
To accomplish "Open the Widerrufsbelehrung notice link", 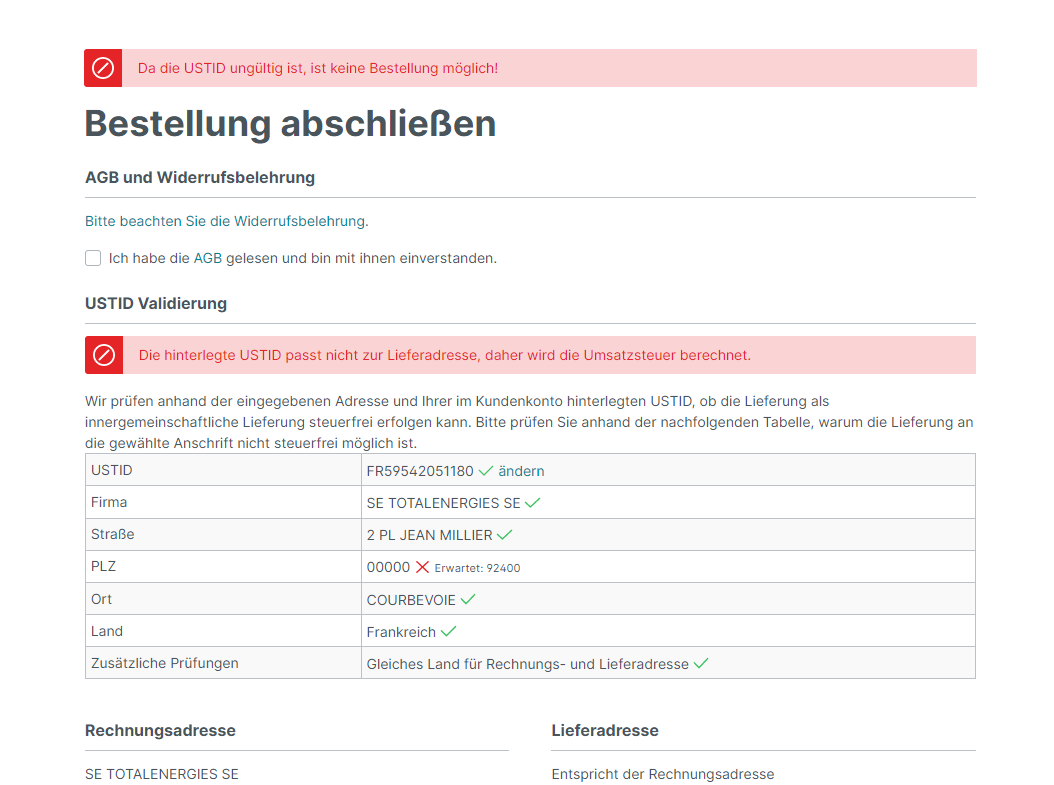I will point(227,221).
